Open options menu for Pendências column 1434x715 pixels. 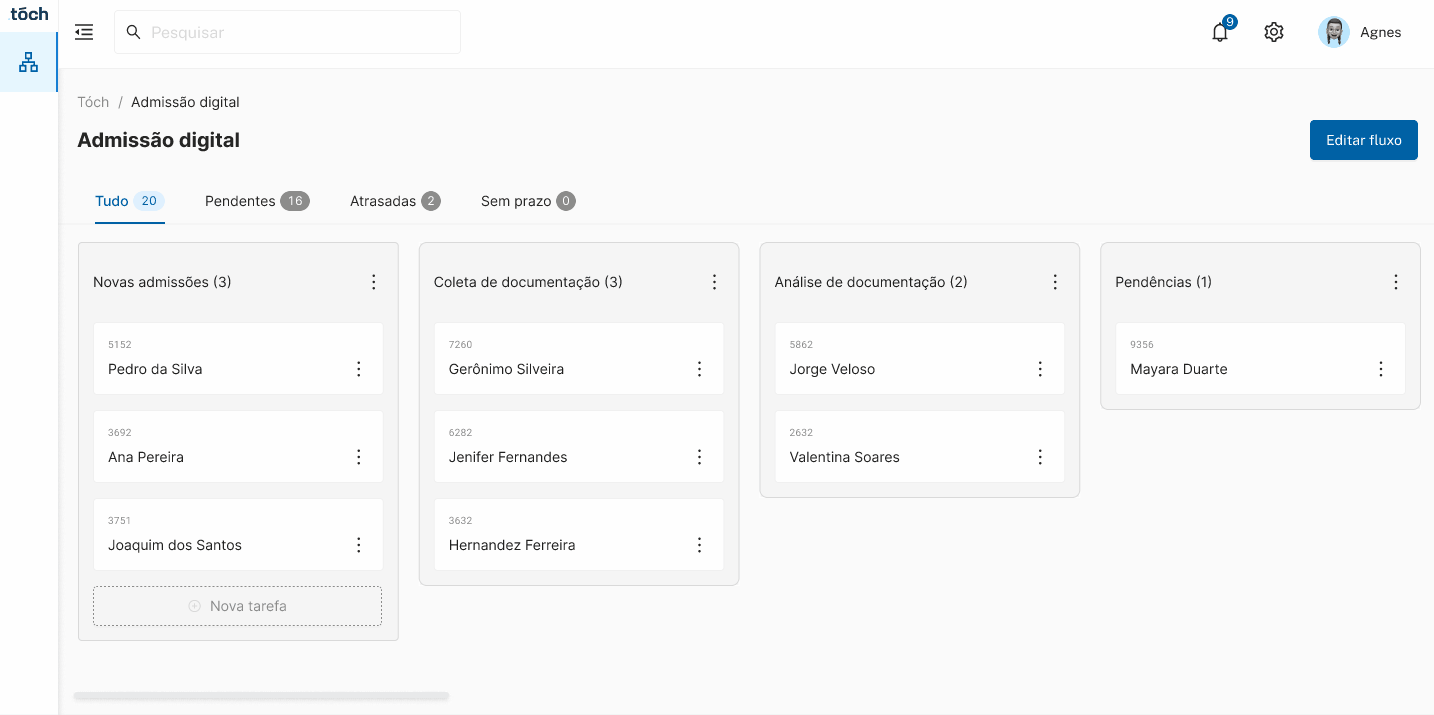pos(1396,282)
